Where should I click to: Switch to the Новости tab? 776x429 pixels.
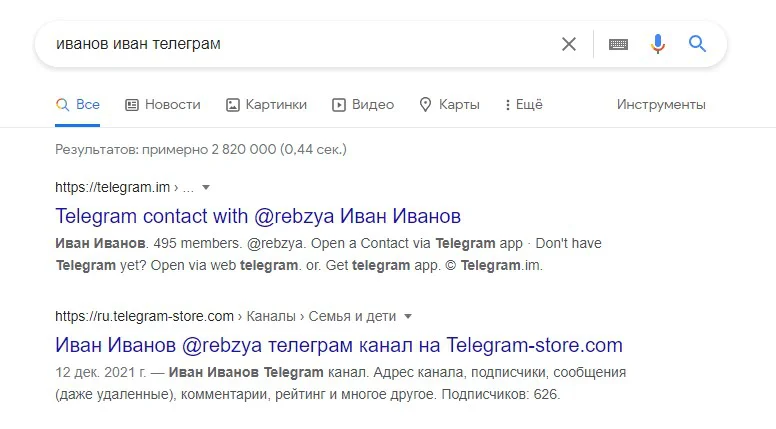(x=172, y=105)
